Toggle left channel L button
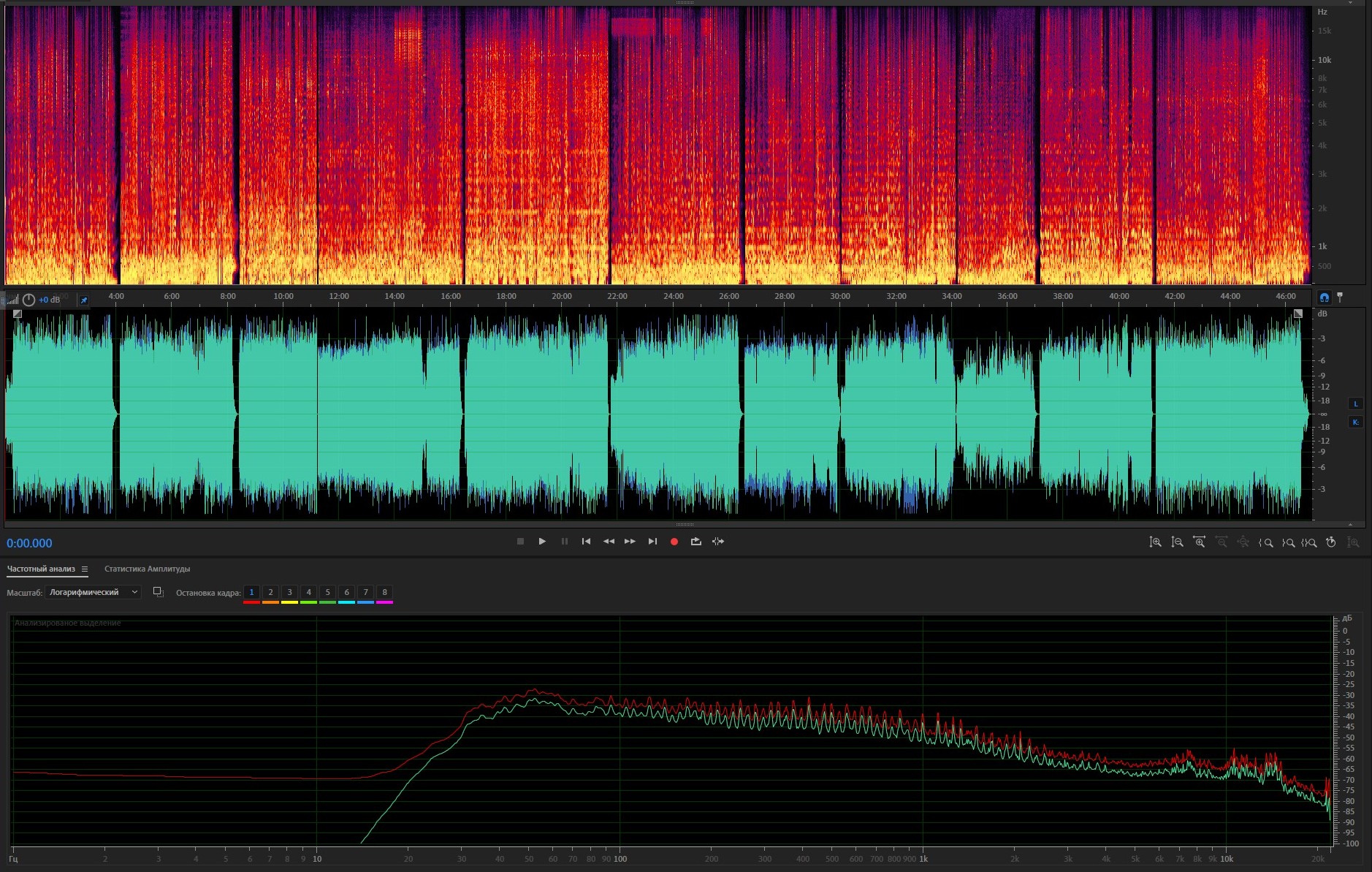 [1356, 404]
